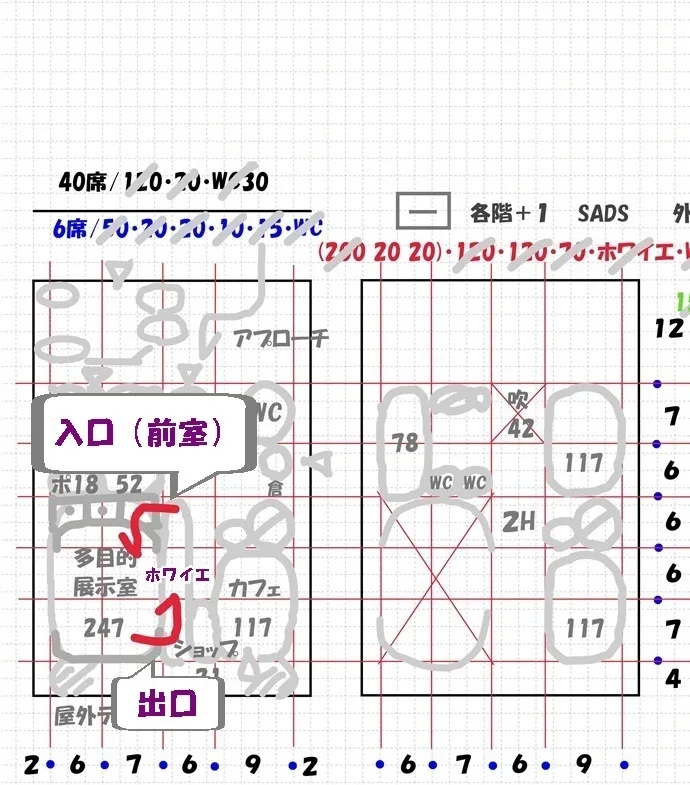690x785 pixels.
Task: Select the ショップ label near exit
Action: (205, 650)
